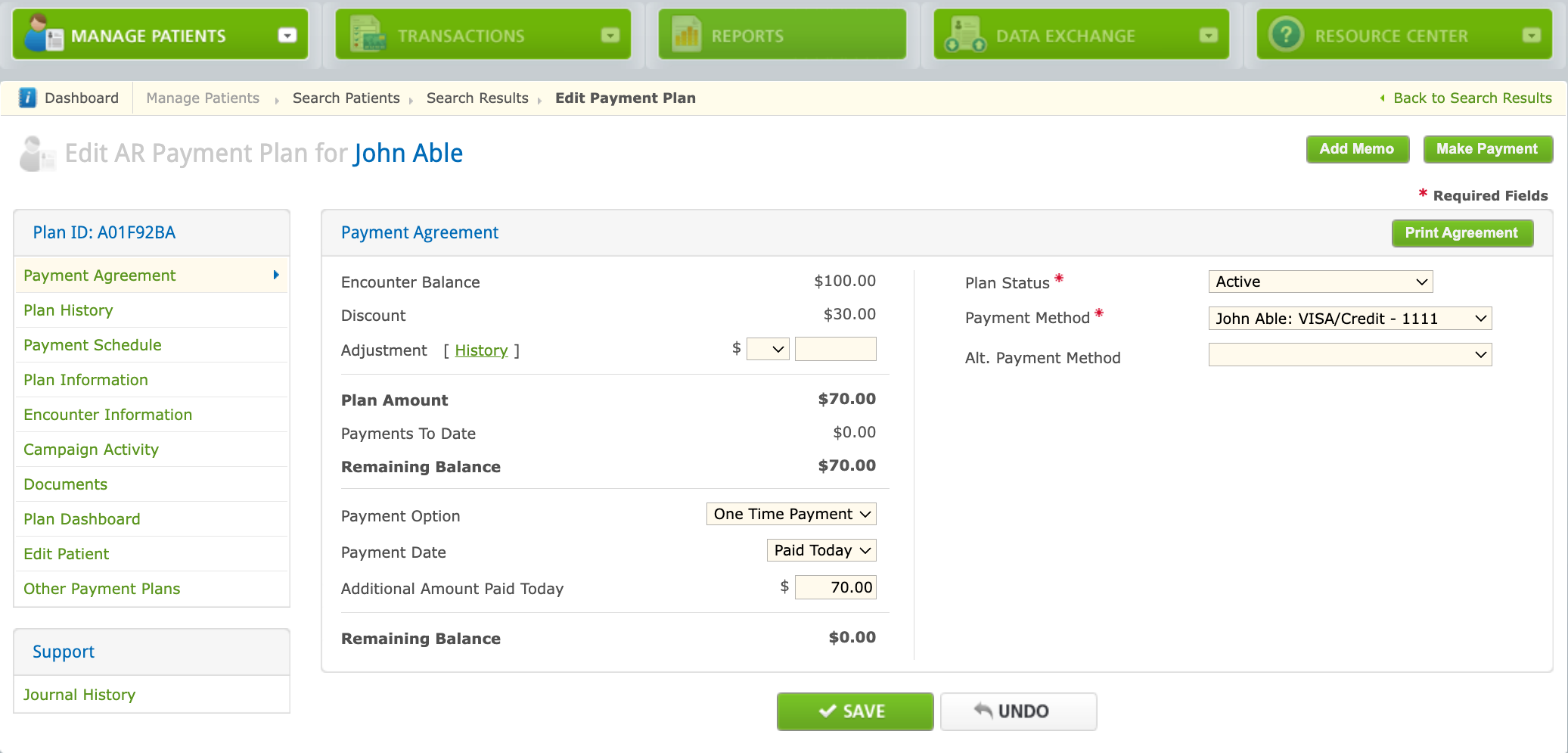Click the patient avatar icon beside page title
Image resolution: width=1568 pixels, height=753 pixels.
(x=37, y=154)
